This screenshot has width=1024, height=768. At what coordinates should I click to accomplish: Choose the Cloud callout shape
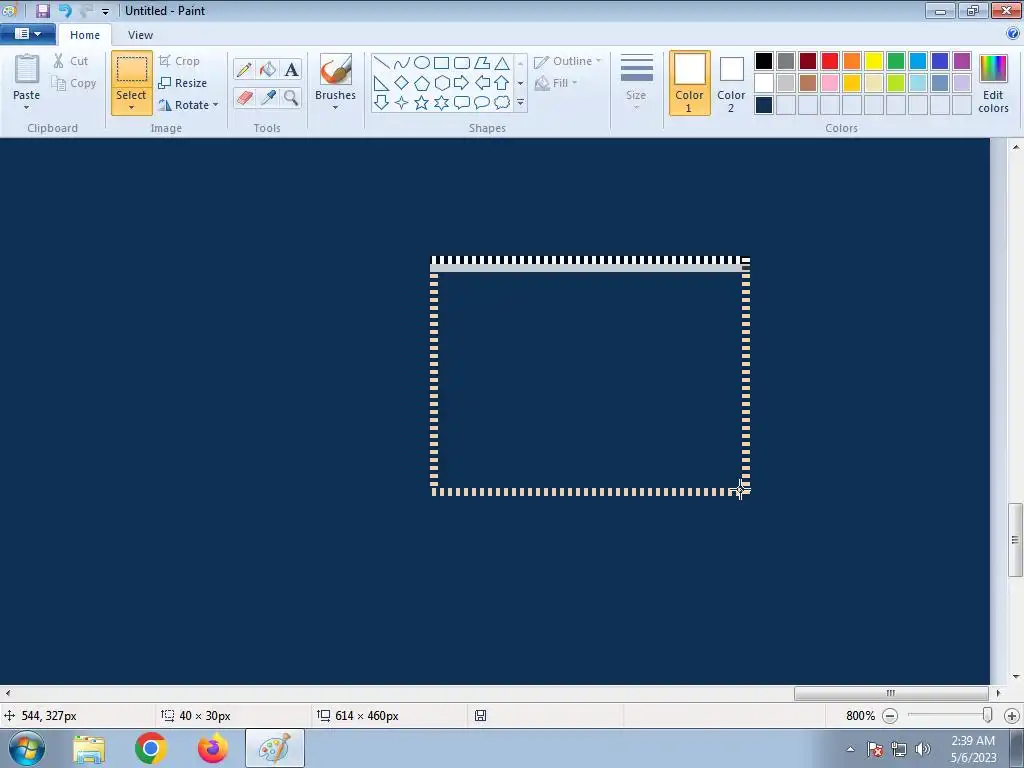tap(502, 103)
